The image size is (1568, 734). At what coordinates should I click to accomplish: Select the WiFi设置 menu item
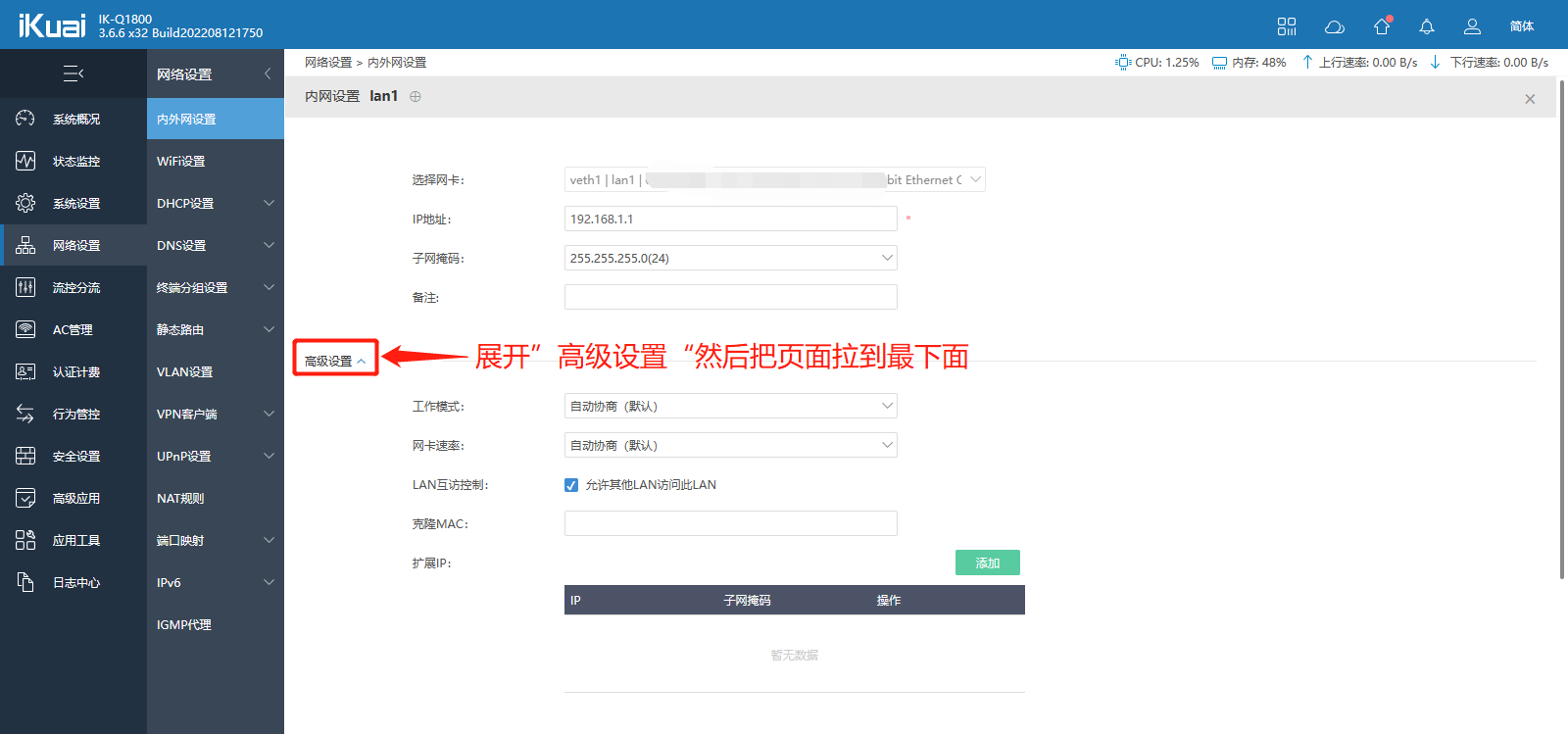pos(181,161)
